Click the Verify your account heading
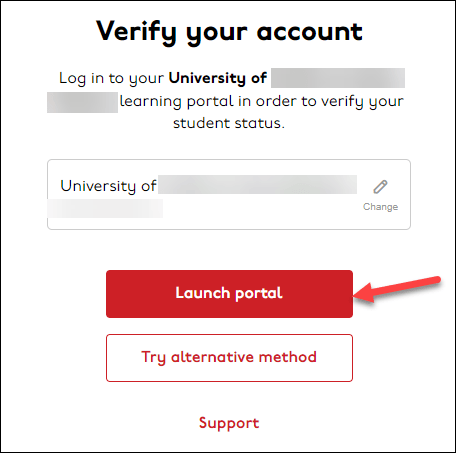456x453 pixels. pos(229,32)
